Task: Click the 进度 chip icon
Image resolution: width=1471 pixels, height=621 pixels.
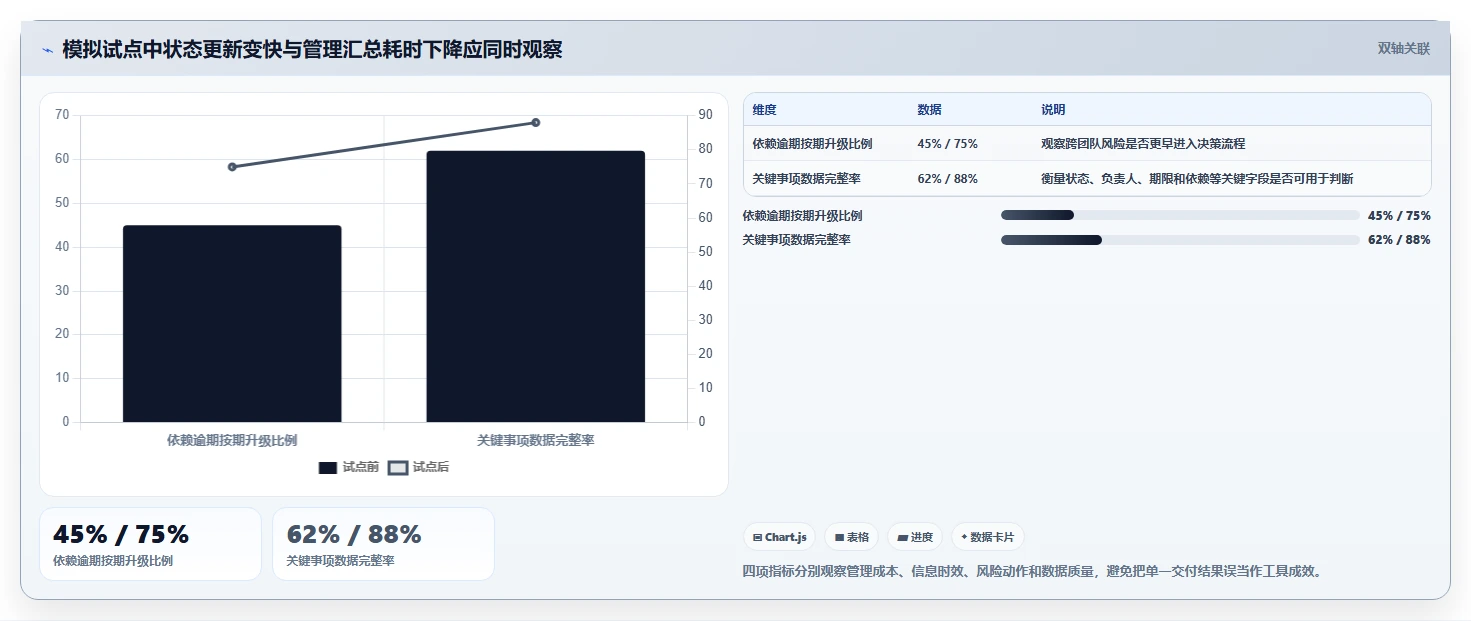Action: (x=903, y=537)
